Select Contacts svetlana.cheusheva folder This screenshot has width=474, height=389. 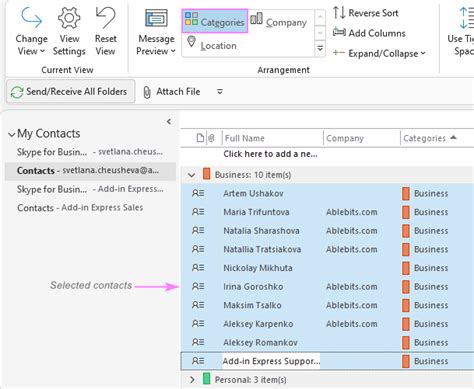coord(90,171)
